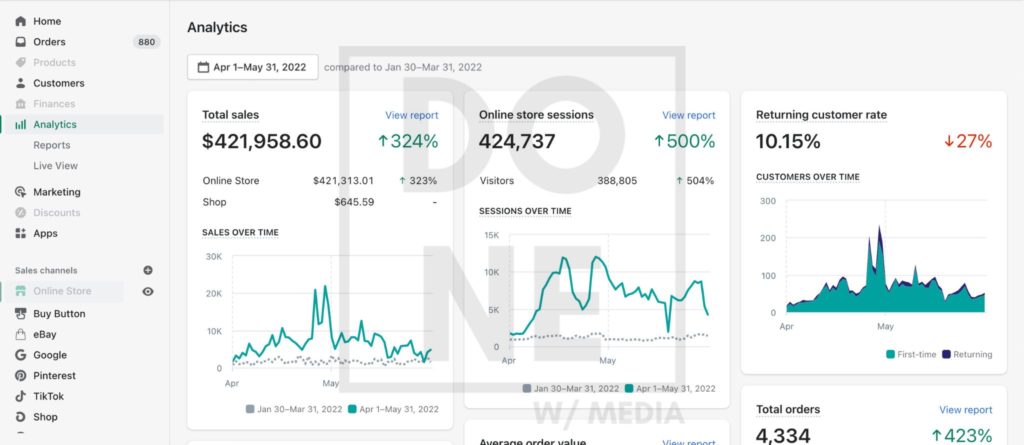
Task: Open Finances menu item
Action: (54, 104)
